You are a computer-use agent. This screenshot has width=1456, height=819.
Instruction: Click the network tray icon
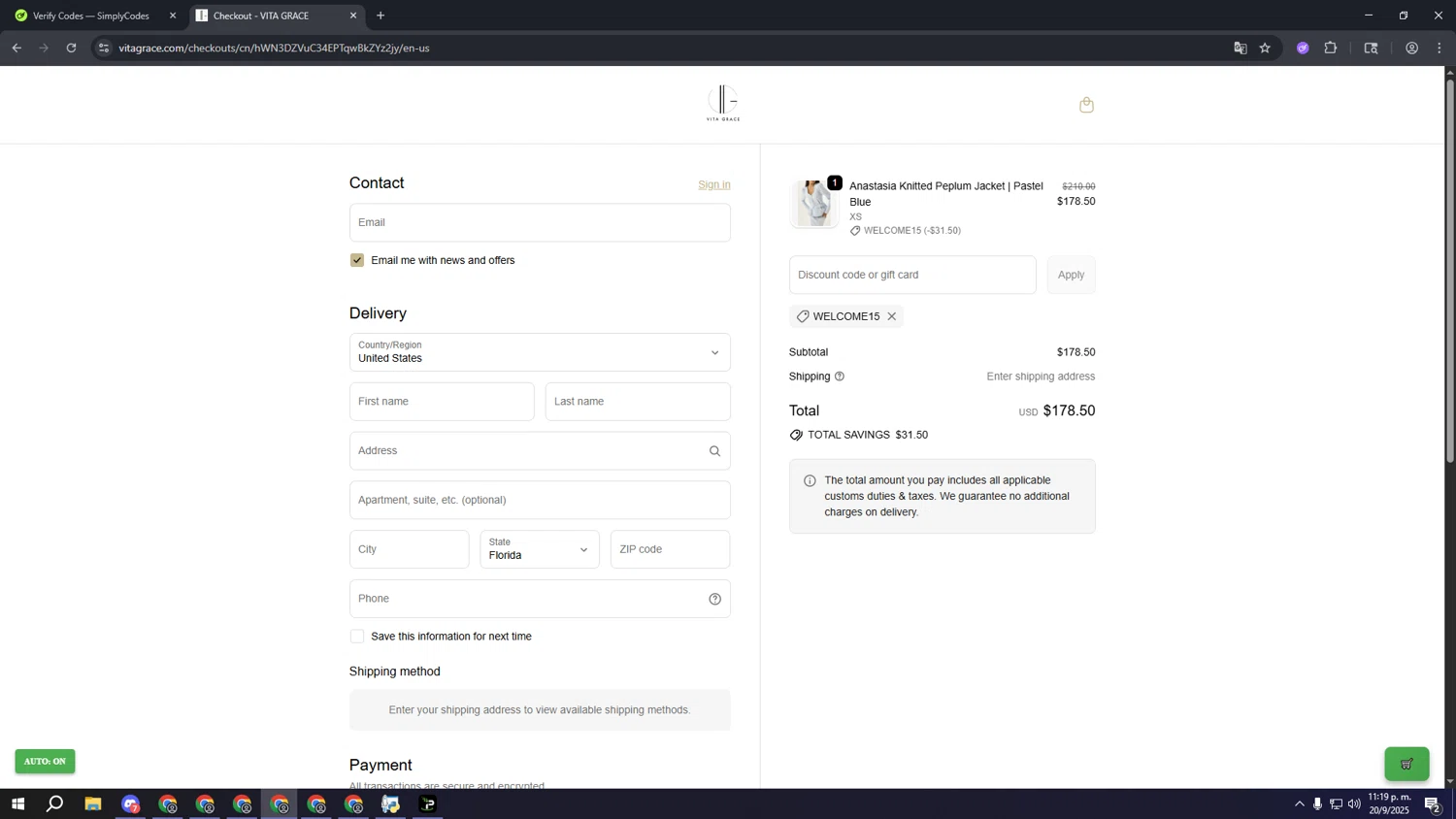coord(1336,803)
